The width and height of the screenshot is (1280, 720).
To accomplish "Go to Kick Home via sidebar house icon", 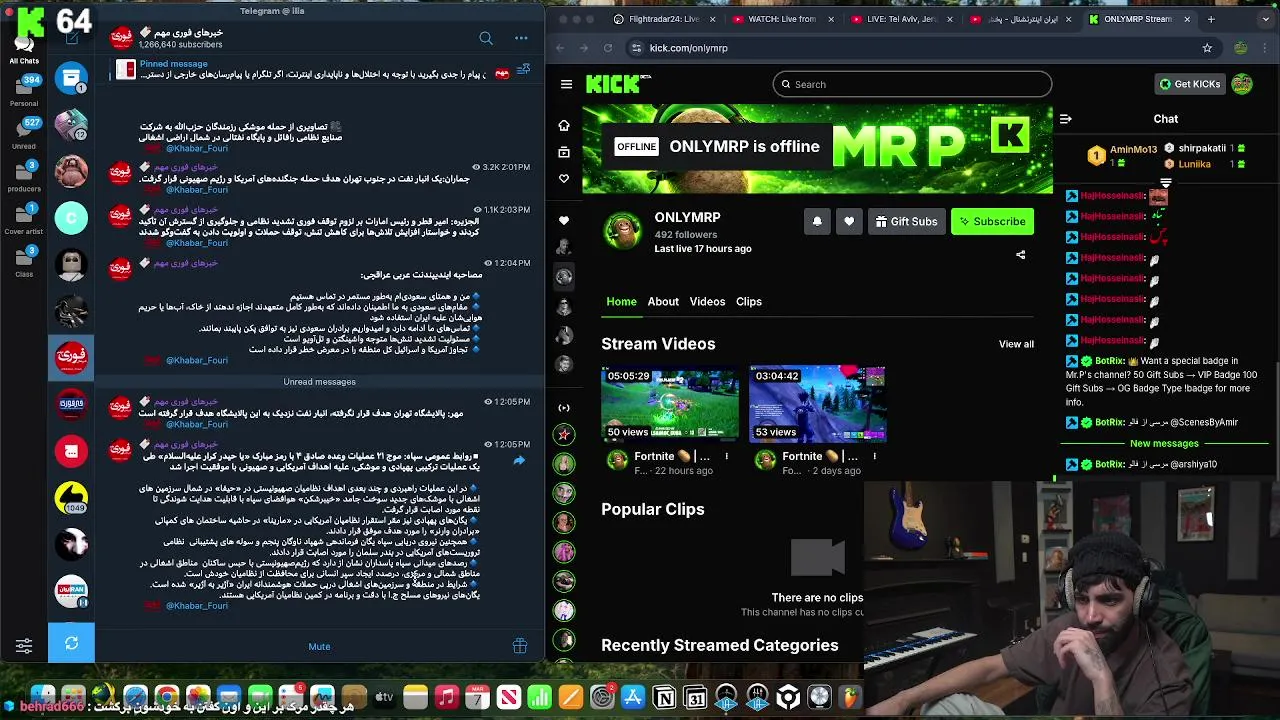I will tap(564, 126).
